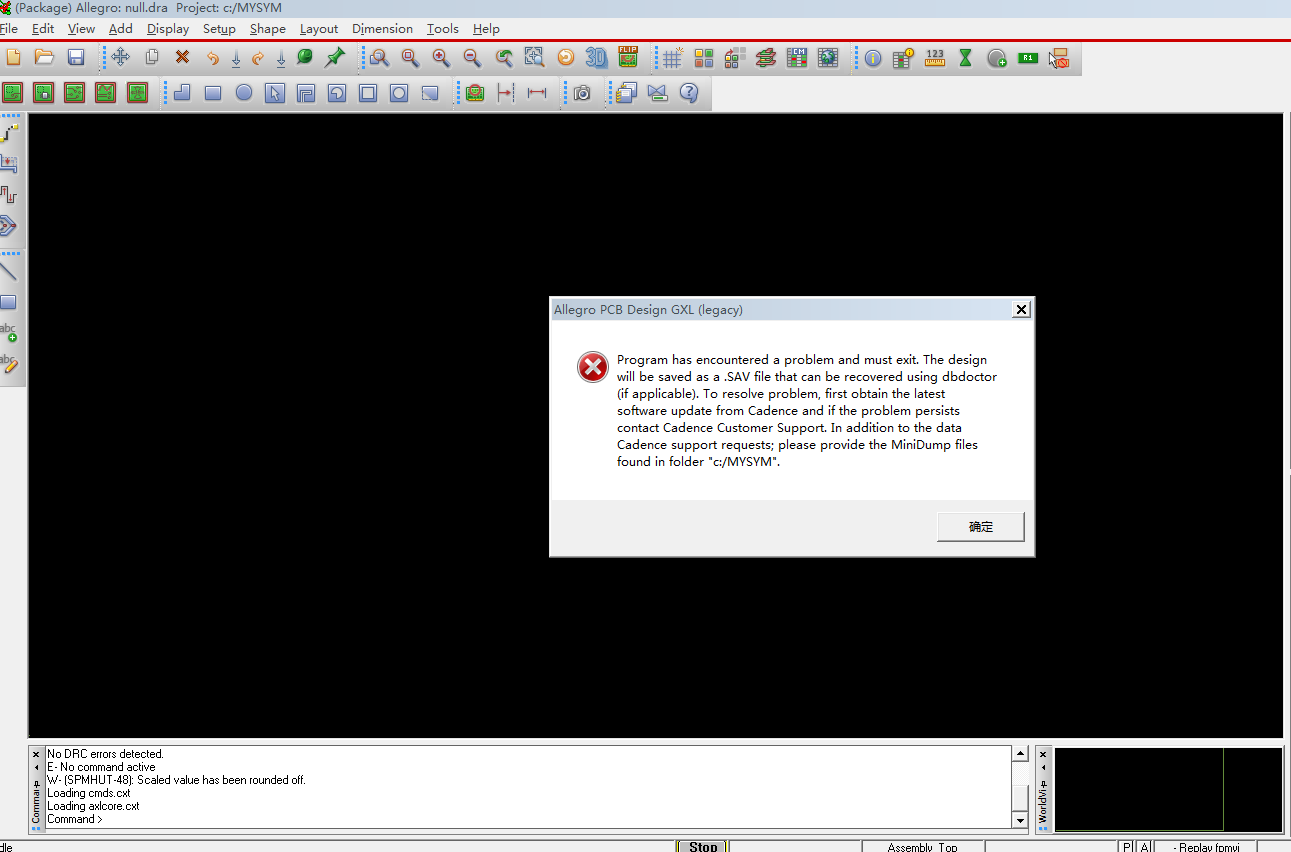The width and height of the screenshot is (1291, 852).
Task: Open the View menu
Action: point(81,29)
